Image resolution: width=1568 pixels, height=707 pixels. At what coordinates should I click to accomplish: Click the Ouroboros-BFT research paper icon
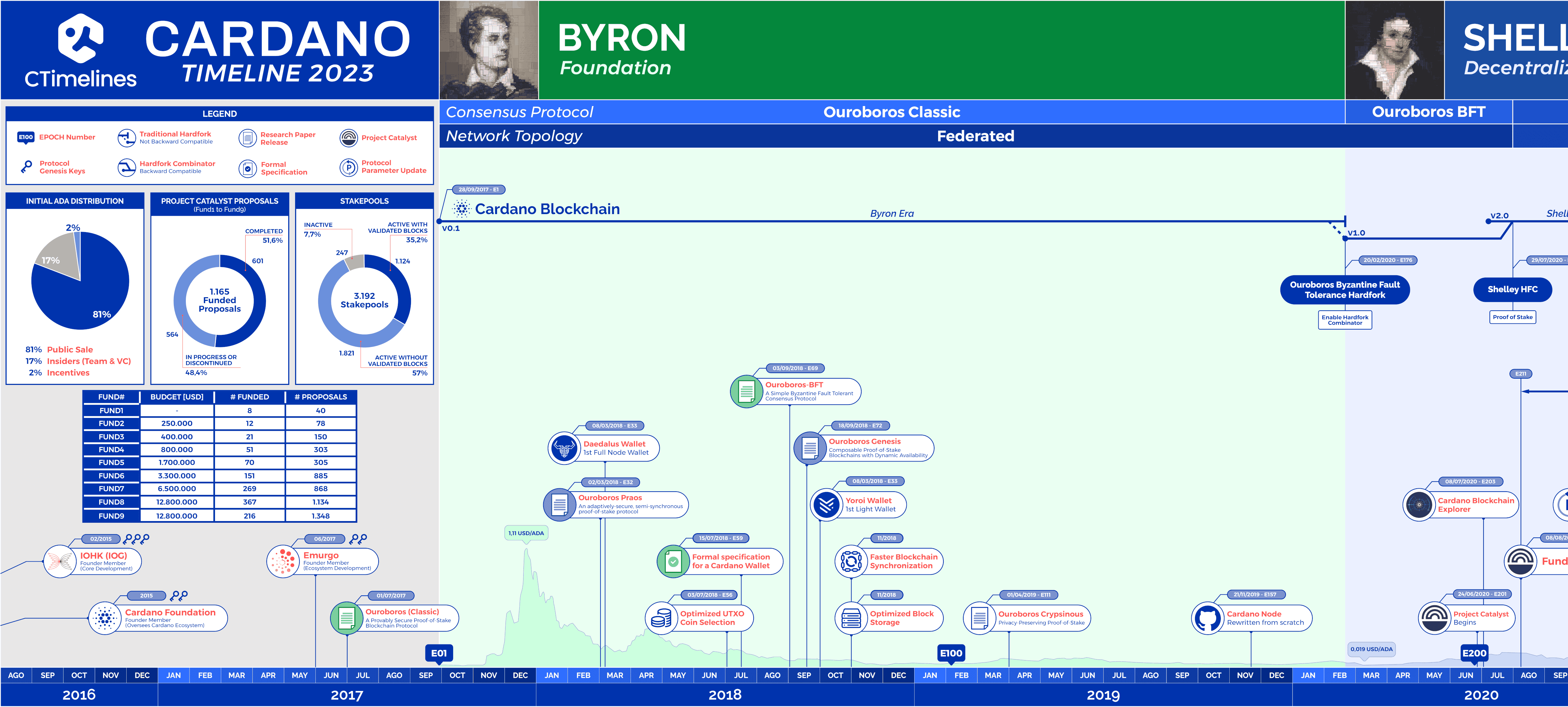(746, 391)
